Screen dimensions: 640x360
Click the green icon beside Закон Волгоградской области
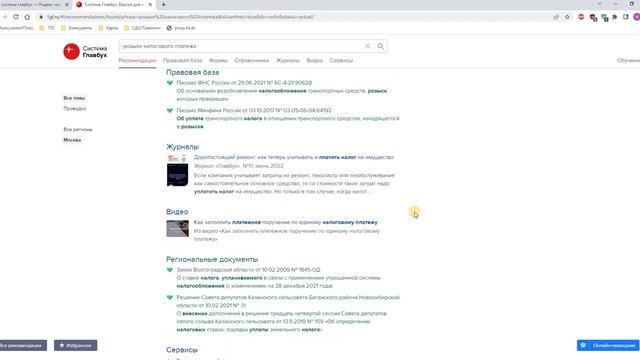(x=170, y=270)
